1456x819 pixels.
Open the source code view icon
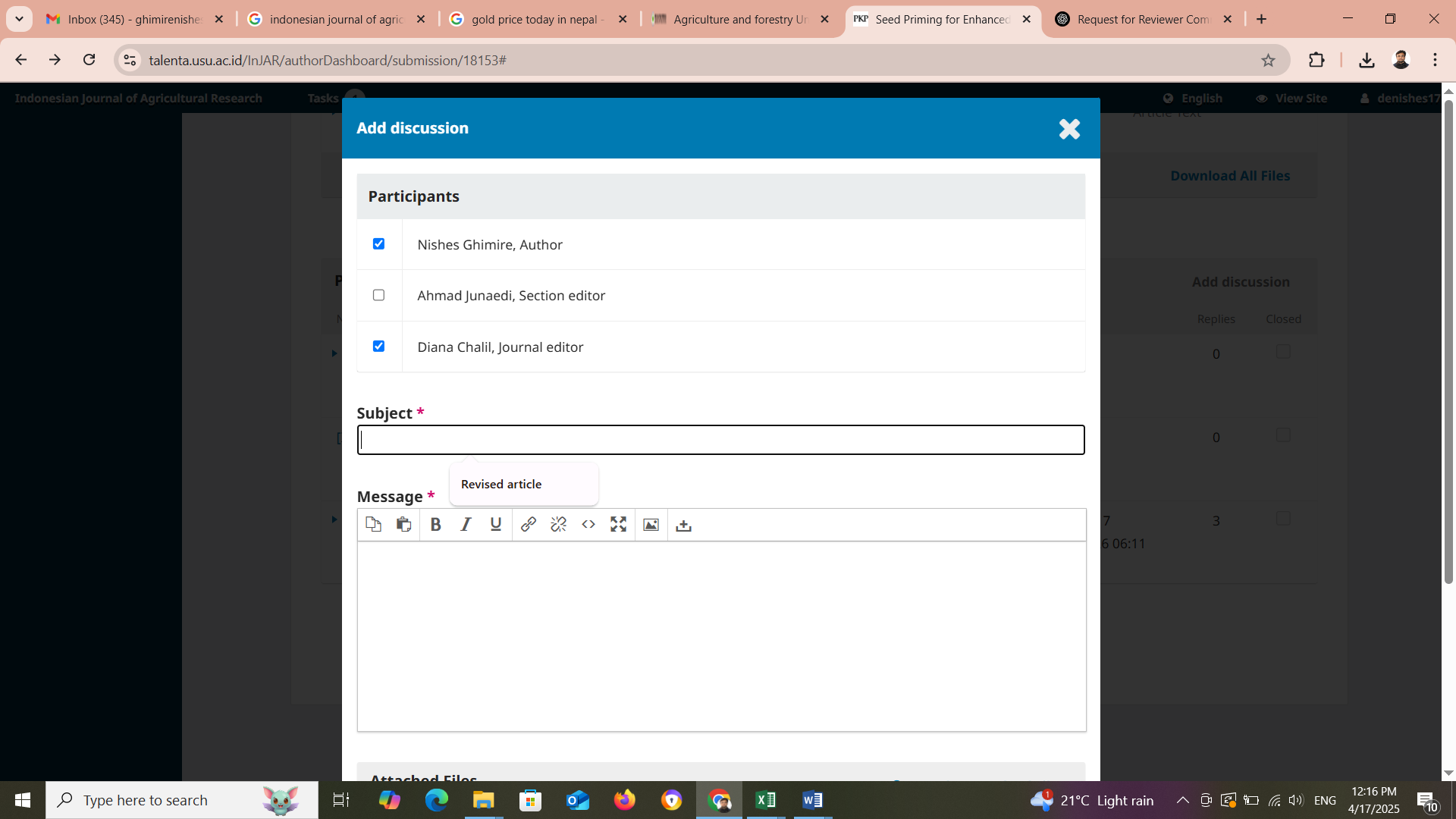coord(588,524)
